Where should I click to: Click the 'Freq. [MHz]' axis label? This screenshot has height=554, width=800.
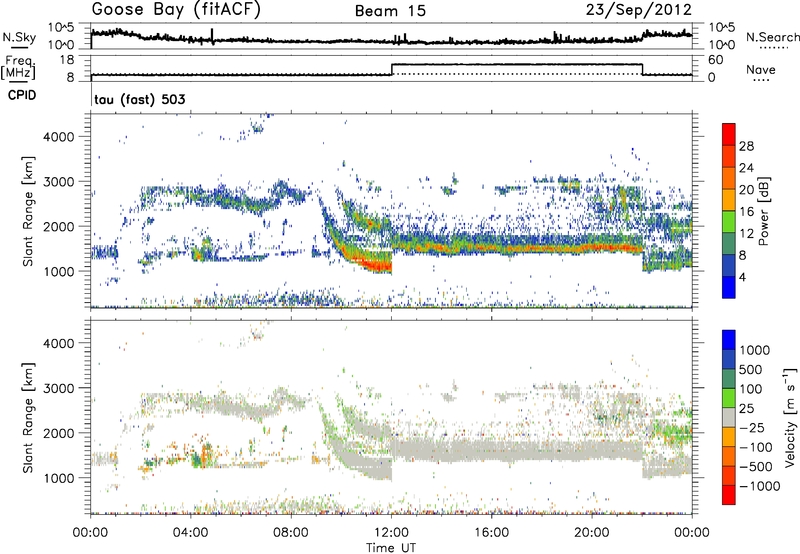tap(19, 68)
